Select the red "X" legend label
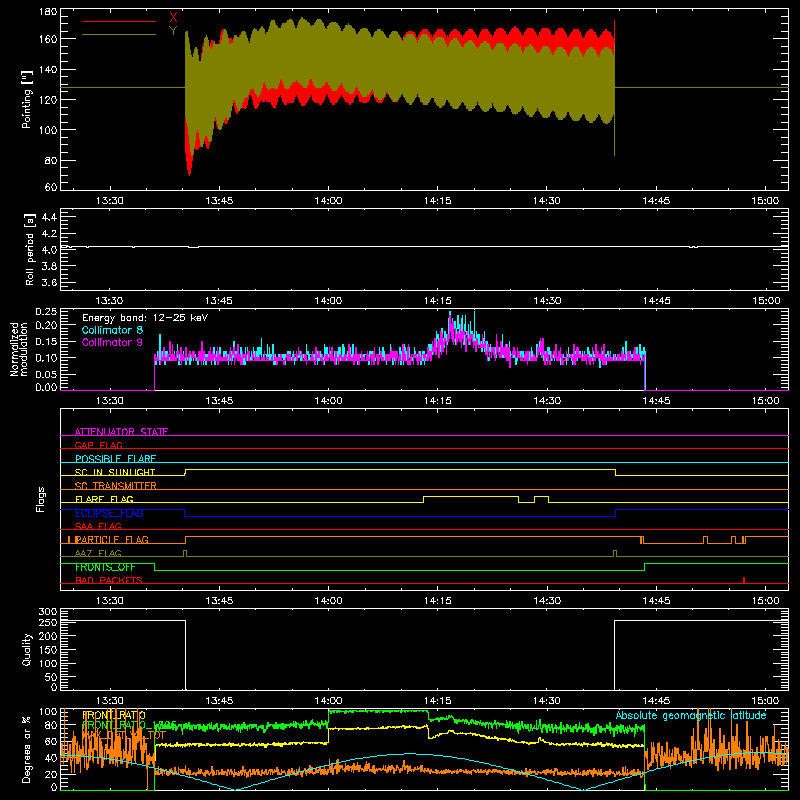Image resolution: width=800 pixels, height=800 pixels. 173,18
